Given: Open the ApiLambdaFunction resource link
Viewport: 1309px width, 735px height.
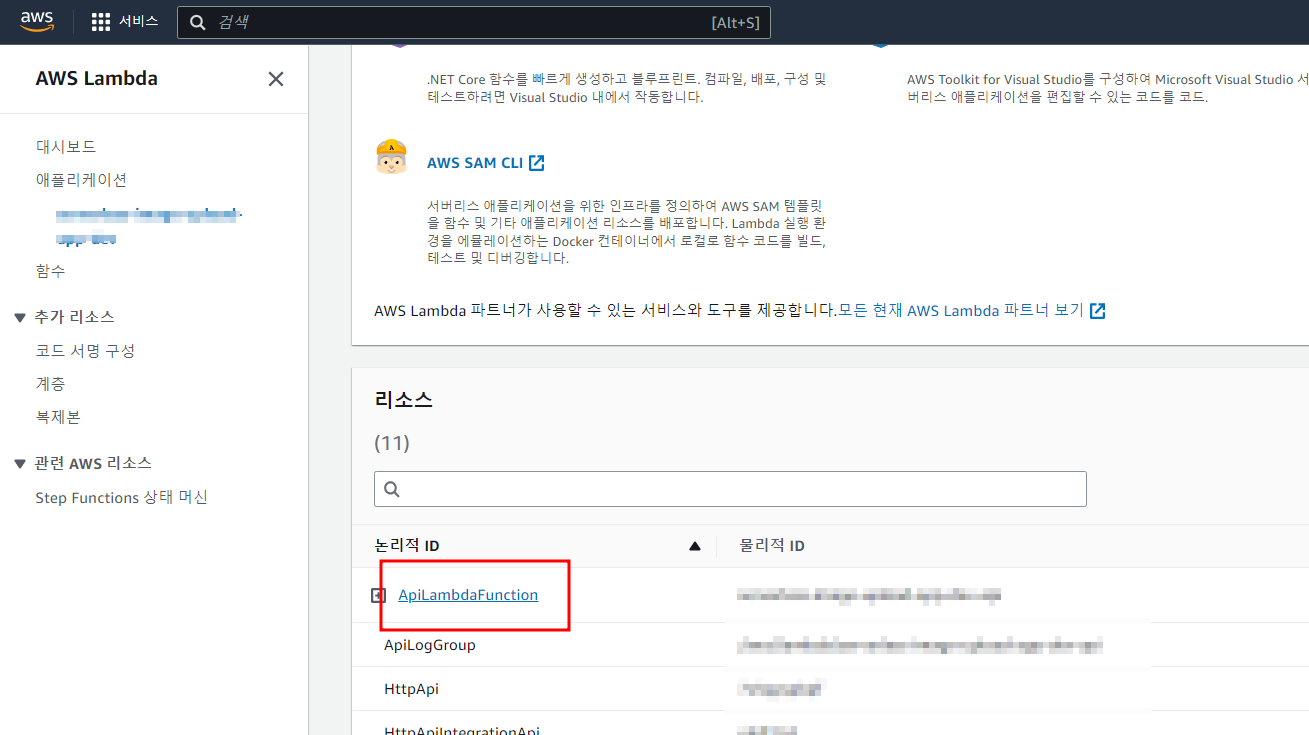Looking at the screenshot, I should (468, 595).
